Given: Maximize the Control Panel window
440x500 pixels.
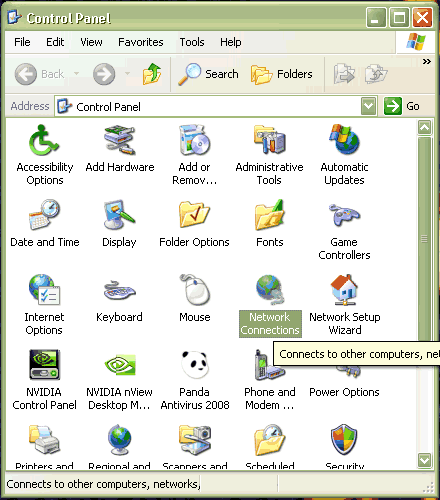Looking at the screenshot, I should pos(399,17).
